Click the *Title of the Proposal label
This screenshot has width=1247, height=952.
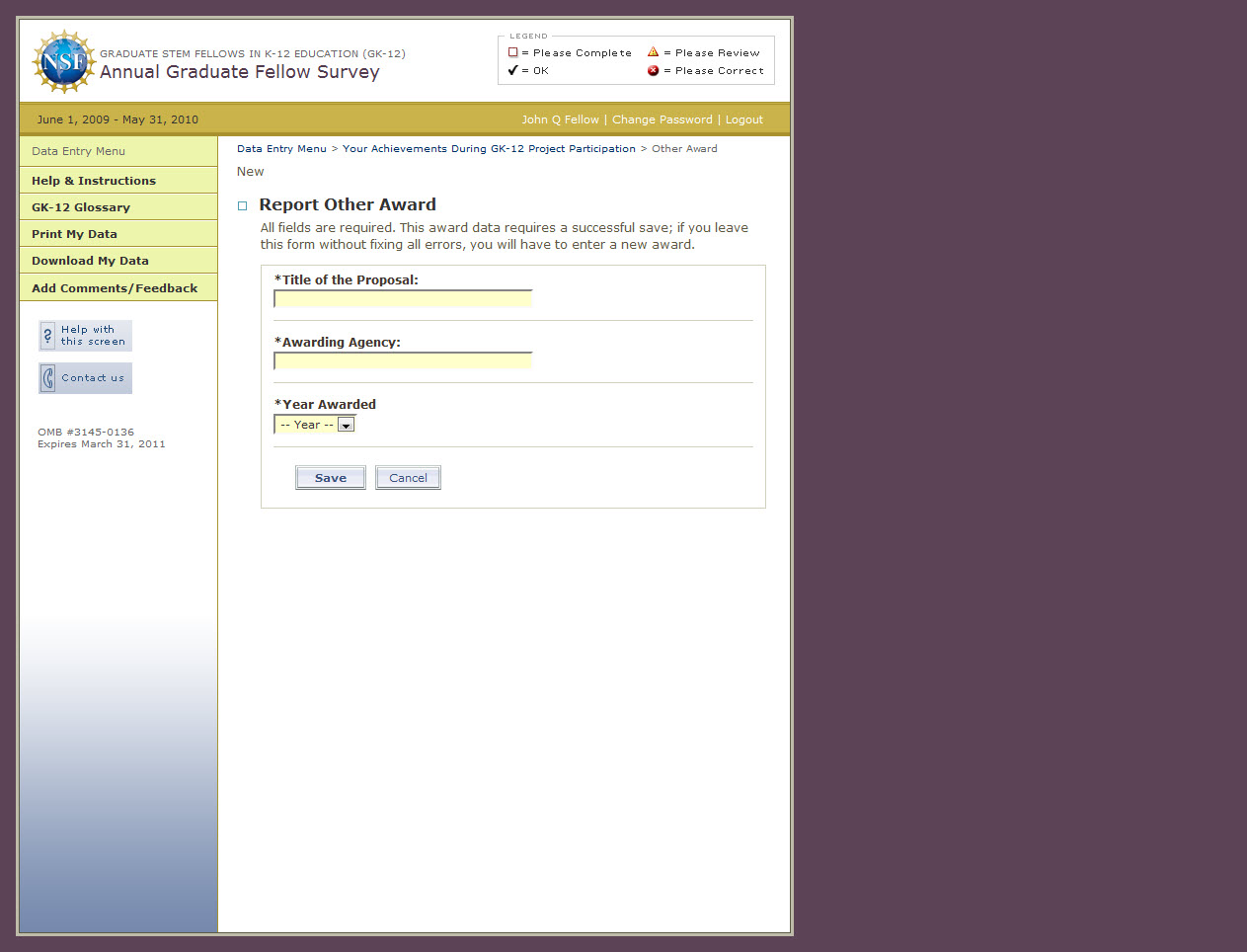pyautogui.click(x=347, y=280)
